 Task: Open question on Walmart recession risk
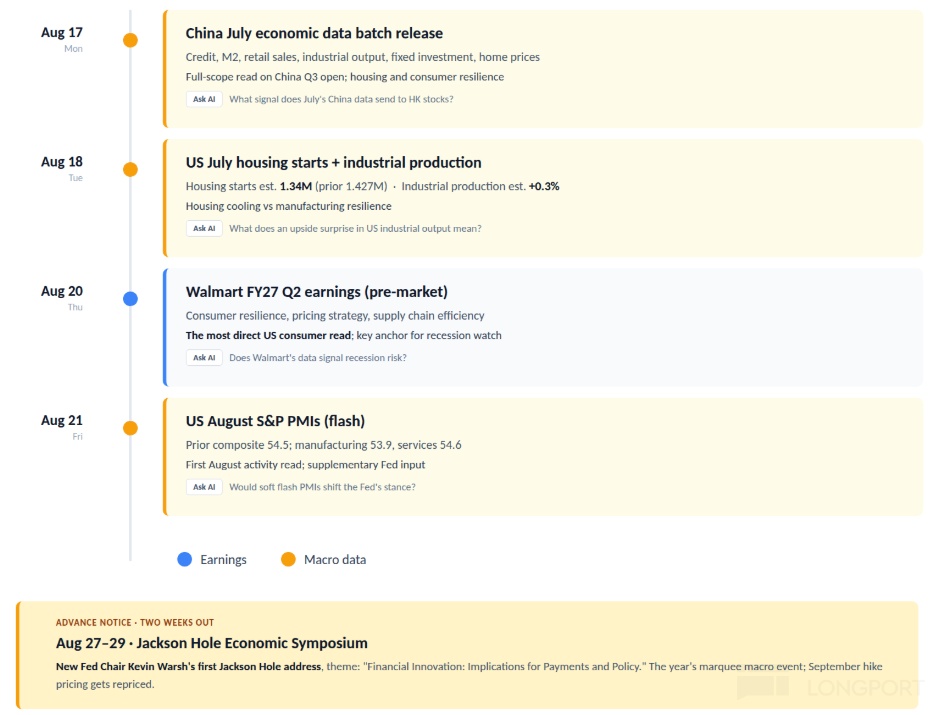[318, 358]
